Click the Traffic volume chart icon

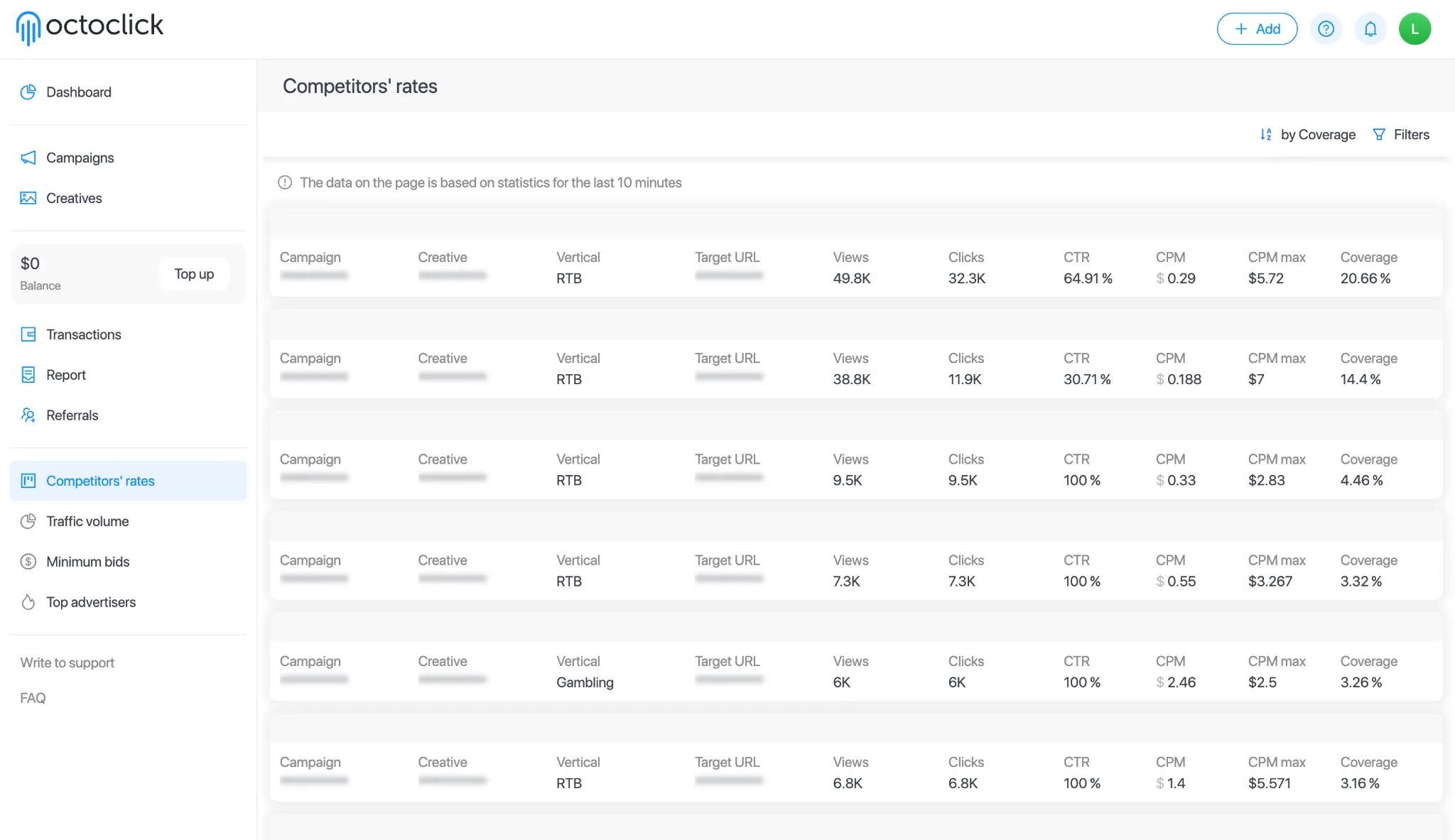tap(28, 521)
